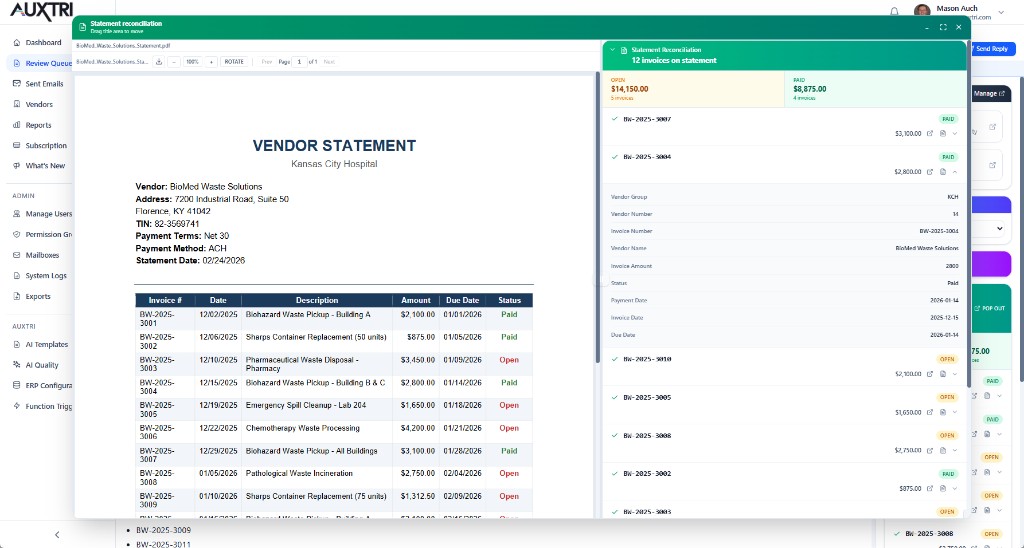Expand details for BW-2025-3002 row
The image size is (1024, 548).
955,489
